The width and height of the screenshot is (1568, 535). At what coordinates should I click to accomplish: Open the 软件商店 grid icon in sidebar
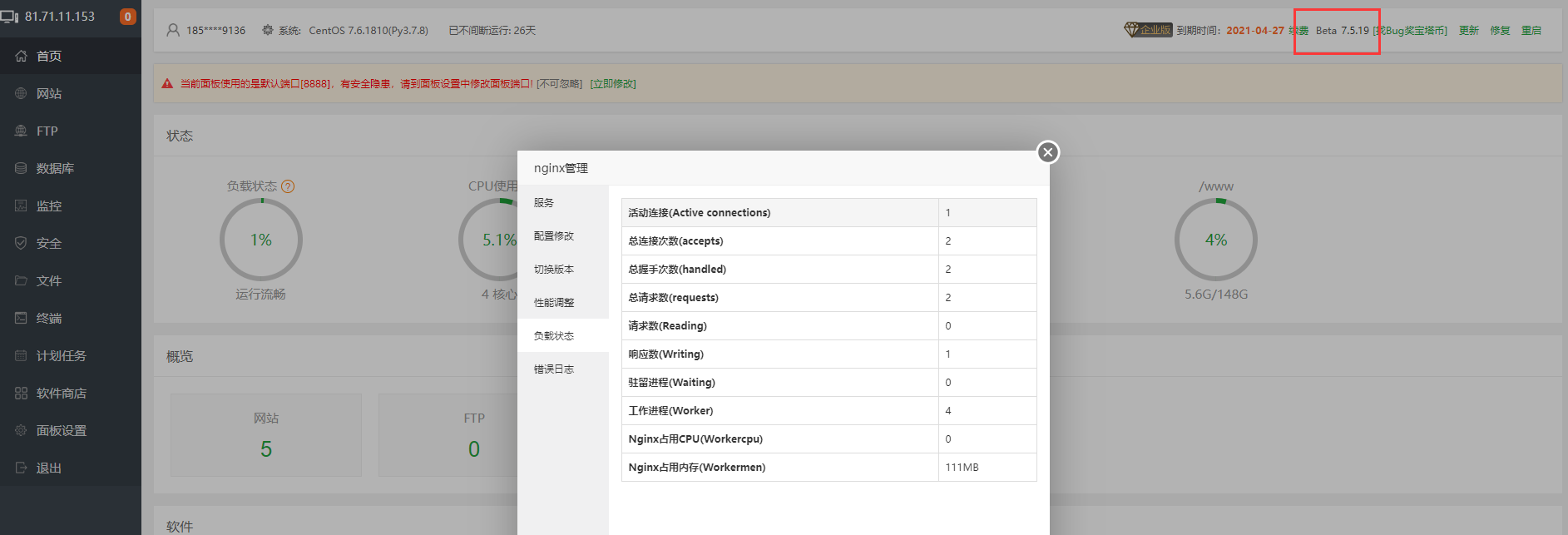pyautogui.click(x=21, y=393)
